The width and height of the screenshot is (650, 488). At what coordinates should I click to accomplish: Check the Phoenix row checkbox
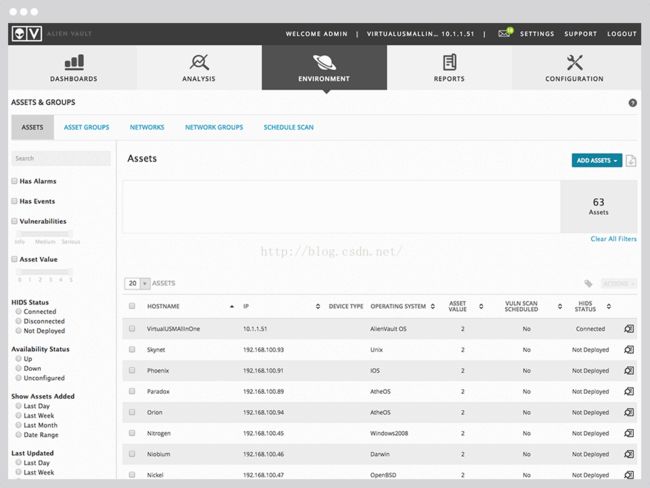point(132,370)
